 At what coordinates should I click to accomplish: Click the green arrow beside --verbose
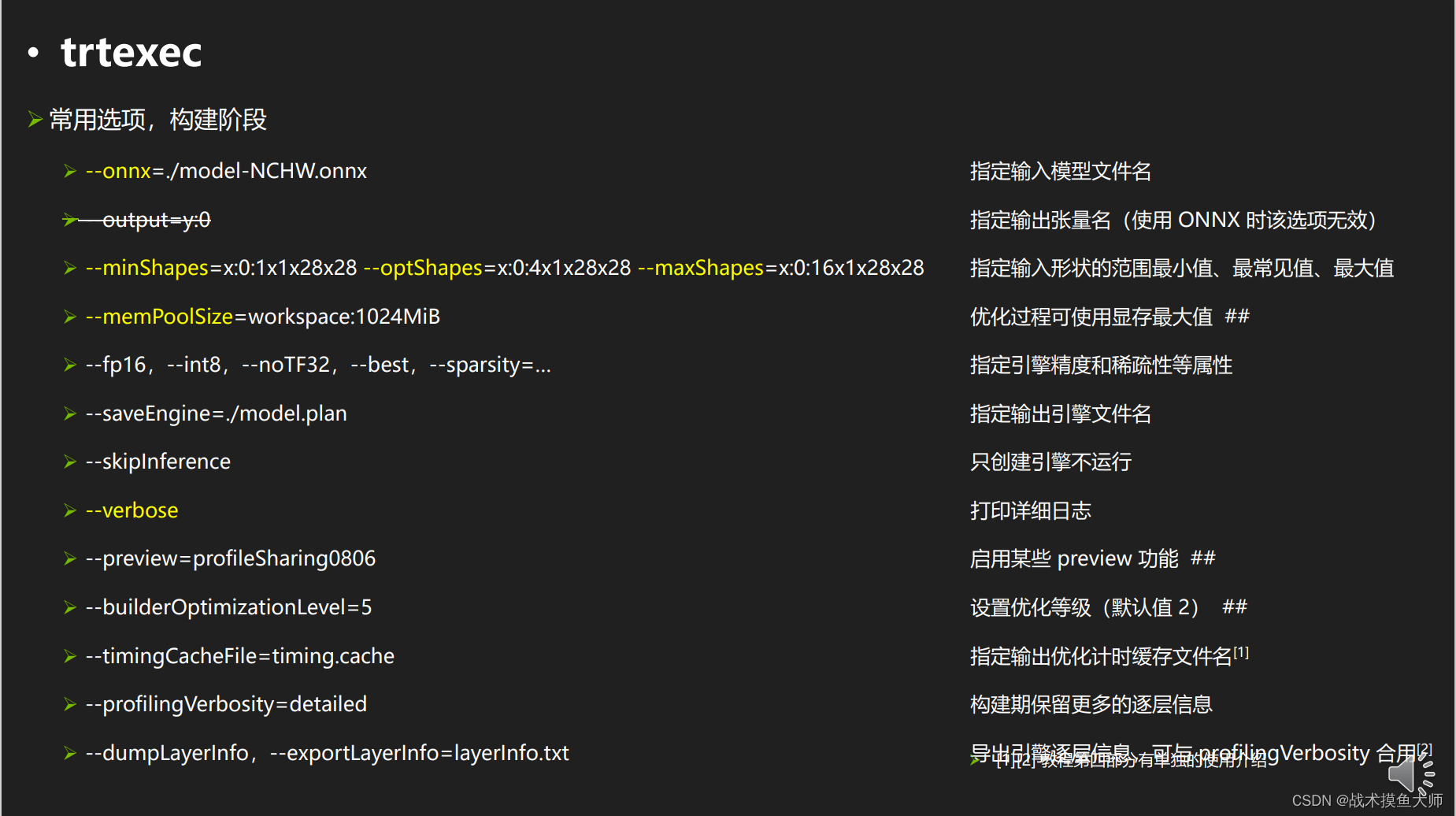[70, 510]
